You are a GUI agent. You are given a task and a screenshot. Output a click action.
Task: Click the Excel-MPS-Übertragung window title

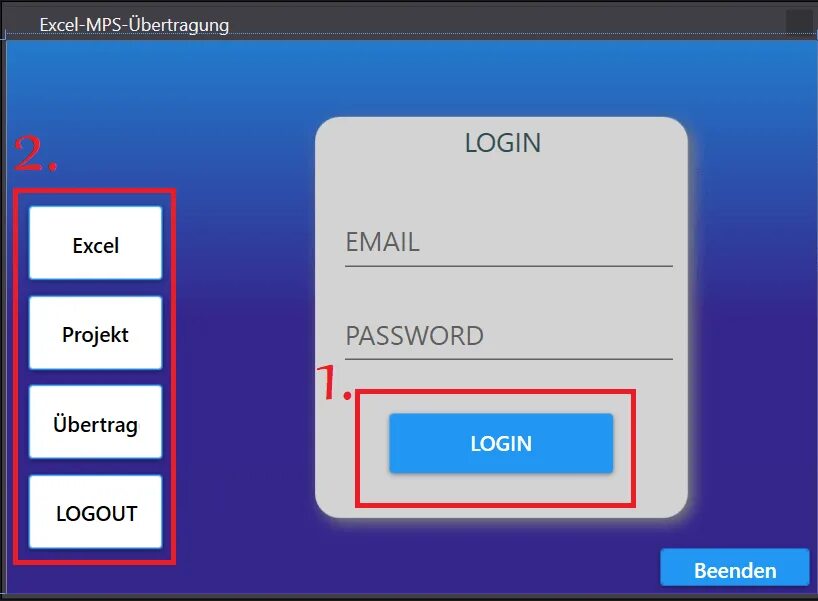(x=134, y=25)
